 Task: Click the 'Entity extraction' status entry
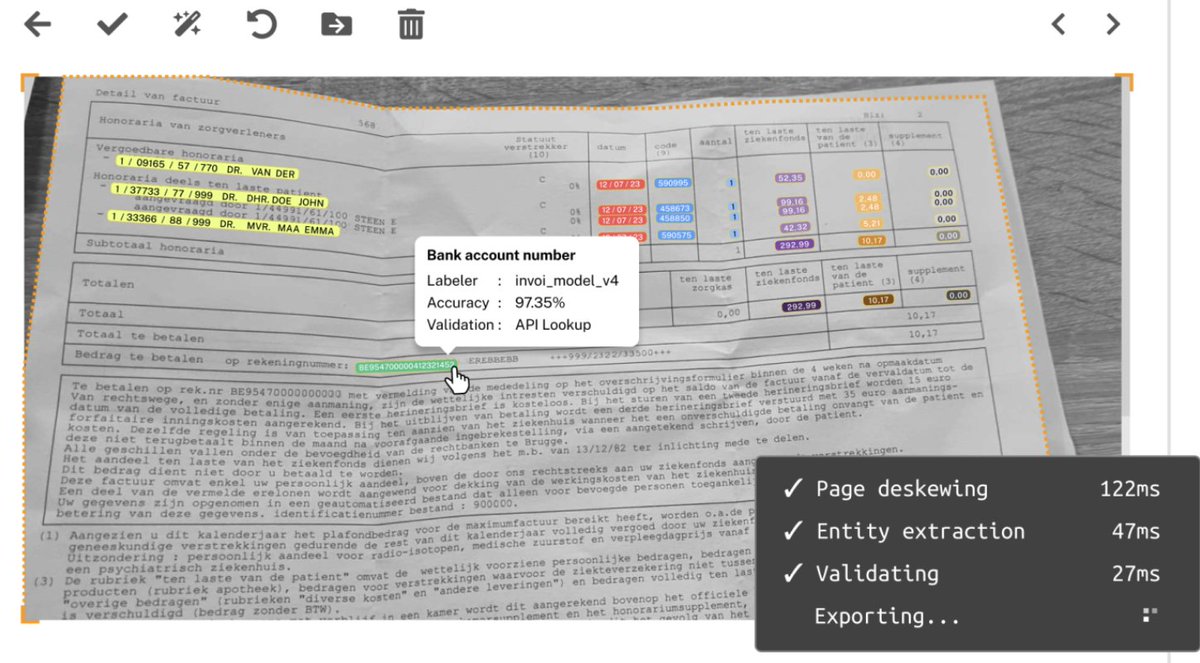click(x=920, y=531)
